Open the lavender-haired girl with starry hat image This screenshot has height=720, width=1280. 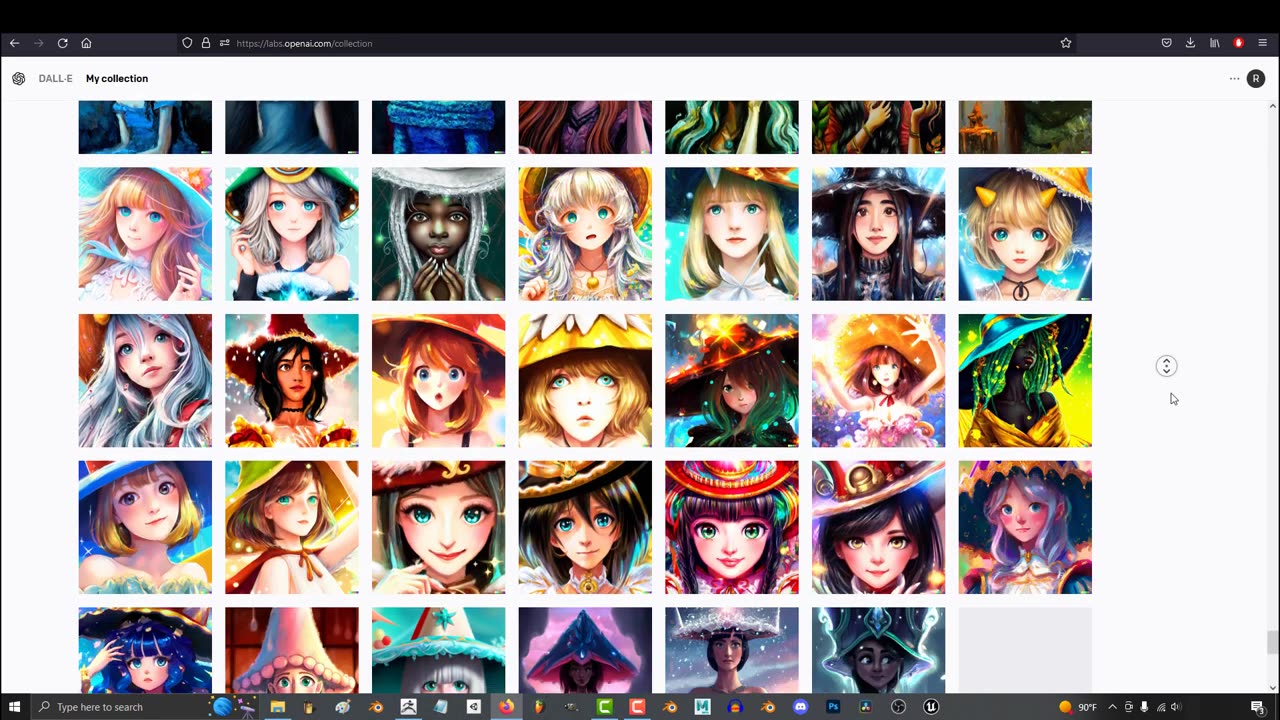coord(1025,527)
